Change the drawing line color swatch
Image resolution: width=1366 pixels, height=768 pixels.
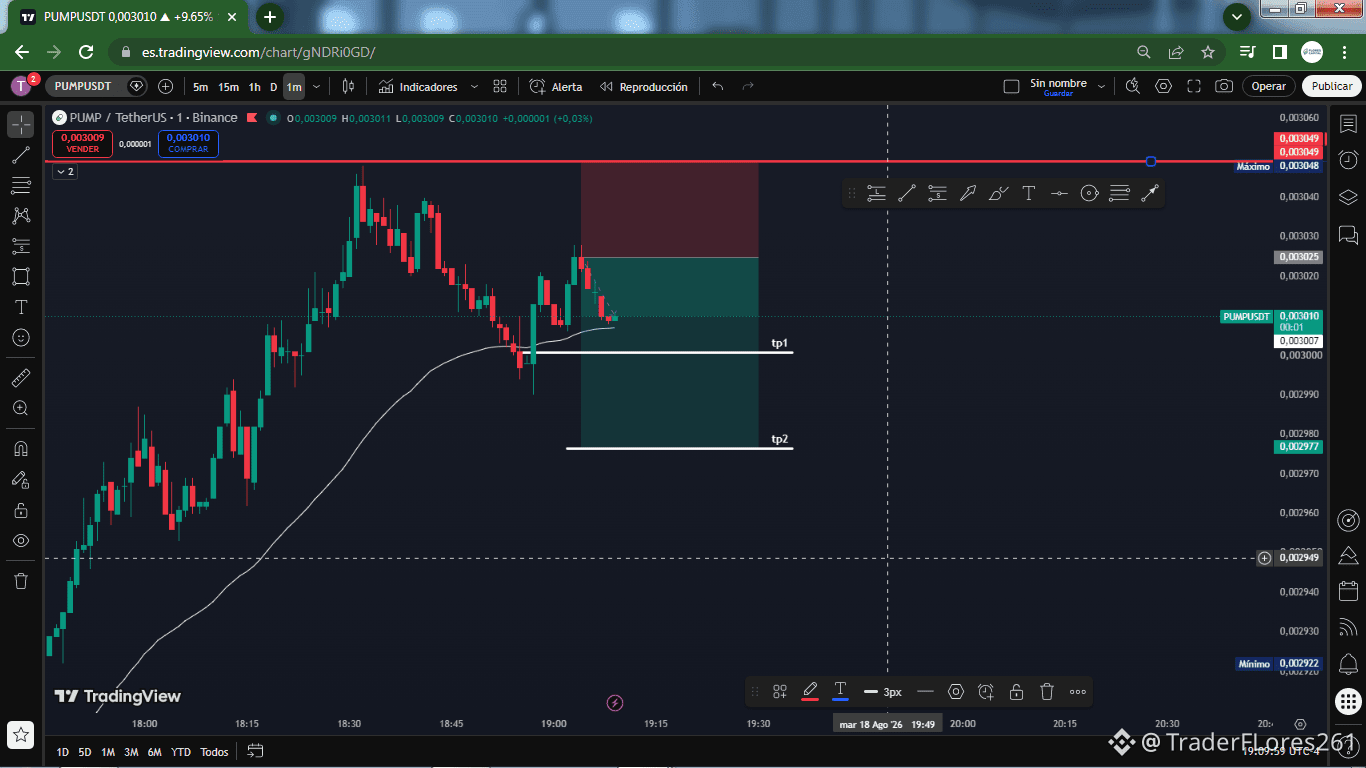[810, 691]
